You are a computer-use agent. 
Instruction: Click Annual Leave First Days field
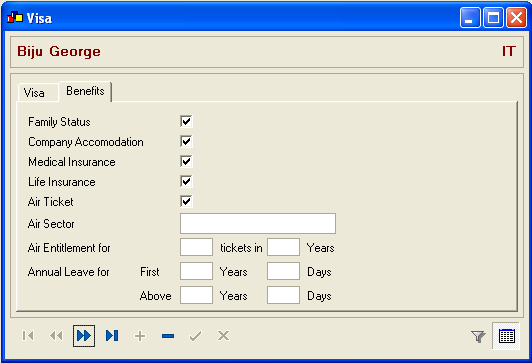[x=283, y=271]
